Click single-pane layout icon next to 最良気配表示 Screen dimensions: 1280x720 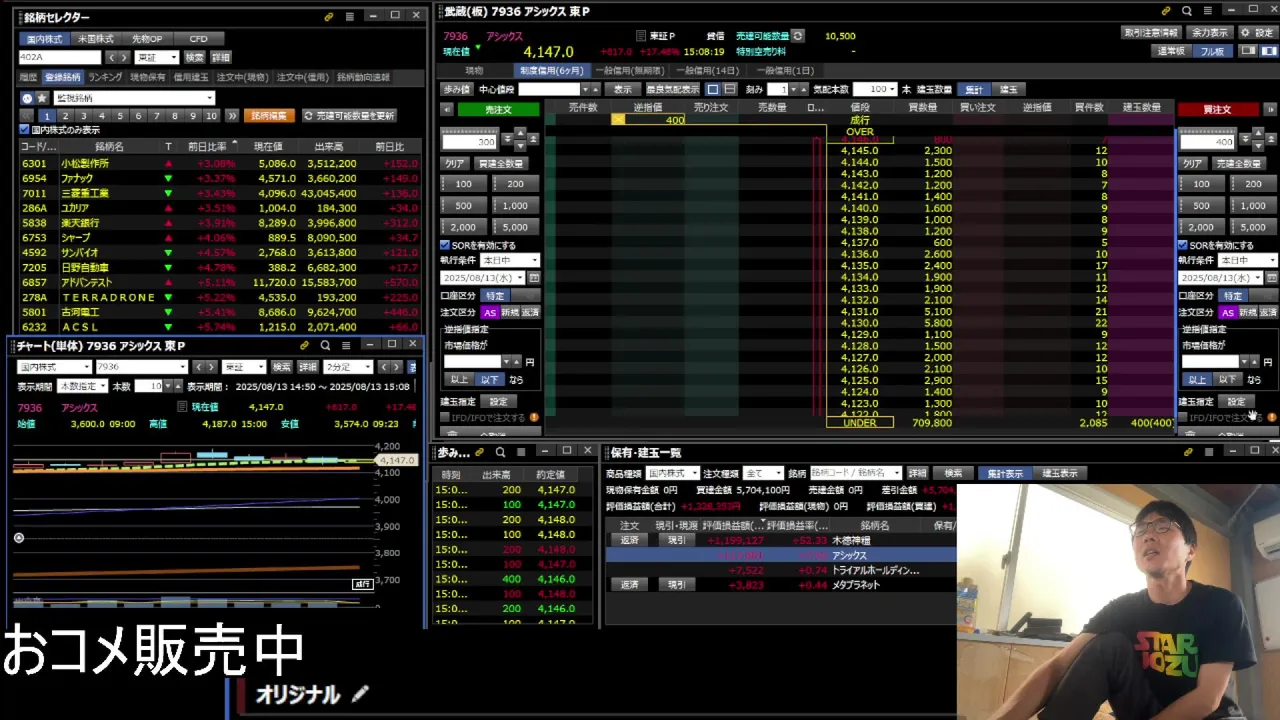tap(713, 89)
